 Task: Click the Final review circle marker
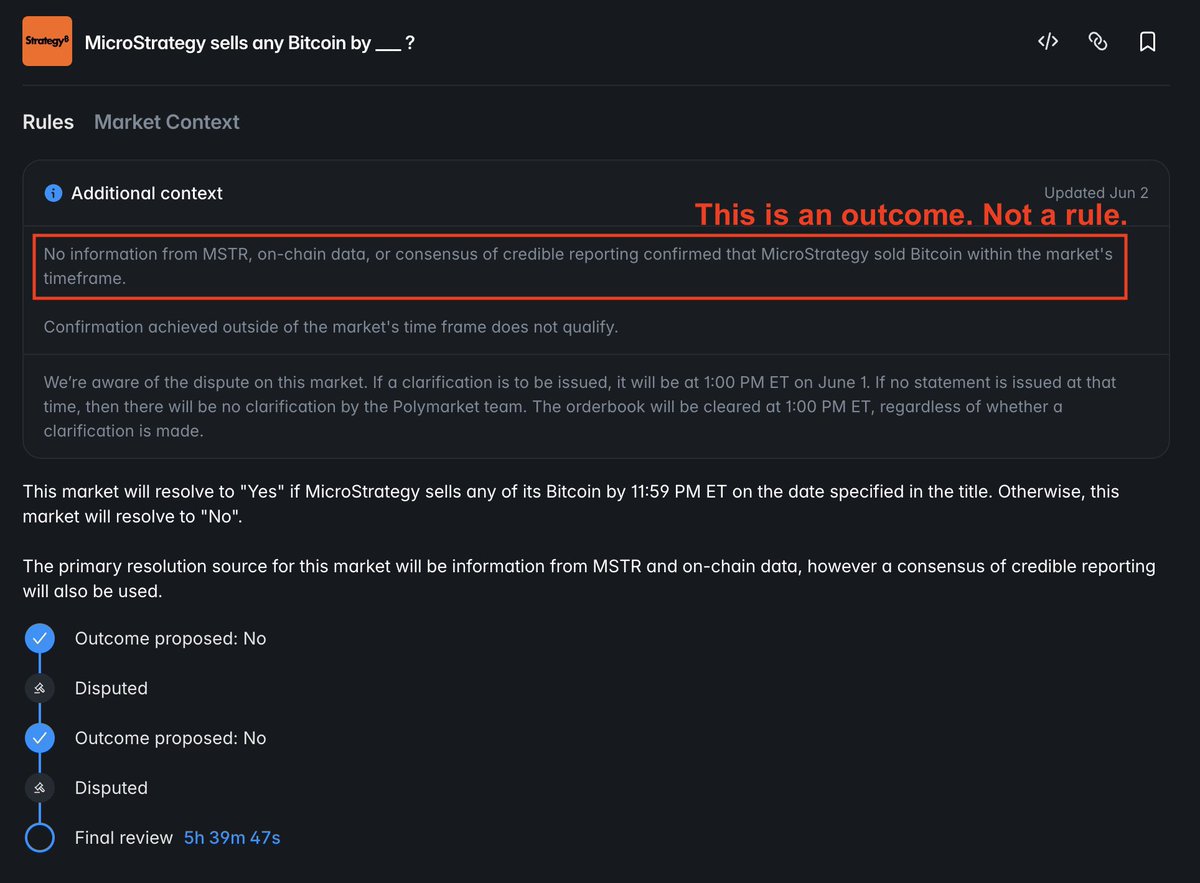coord(39,838)
